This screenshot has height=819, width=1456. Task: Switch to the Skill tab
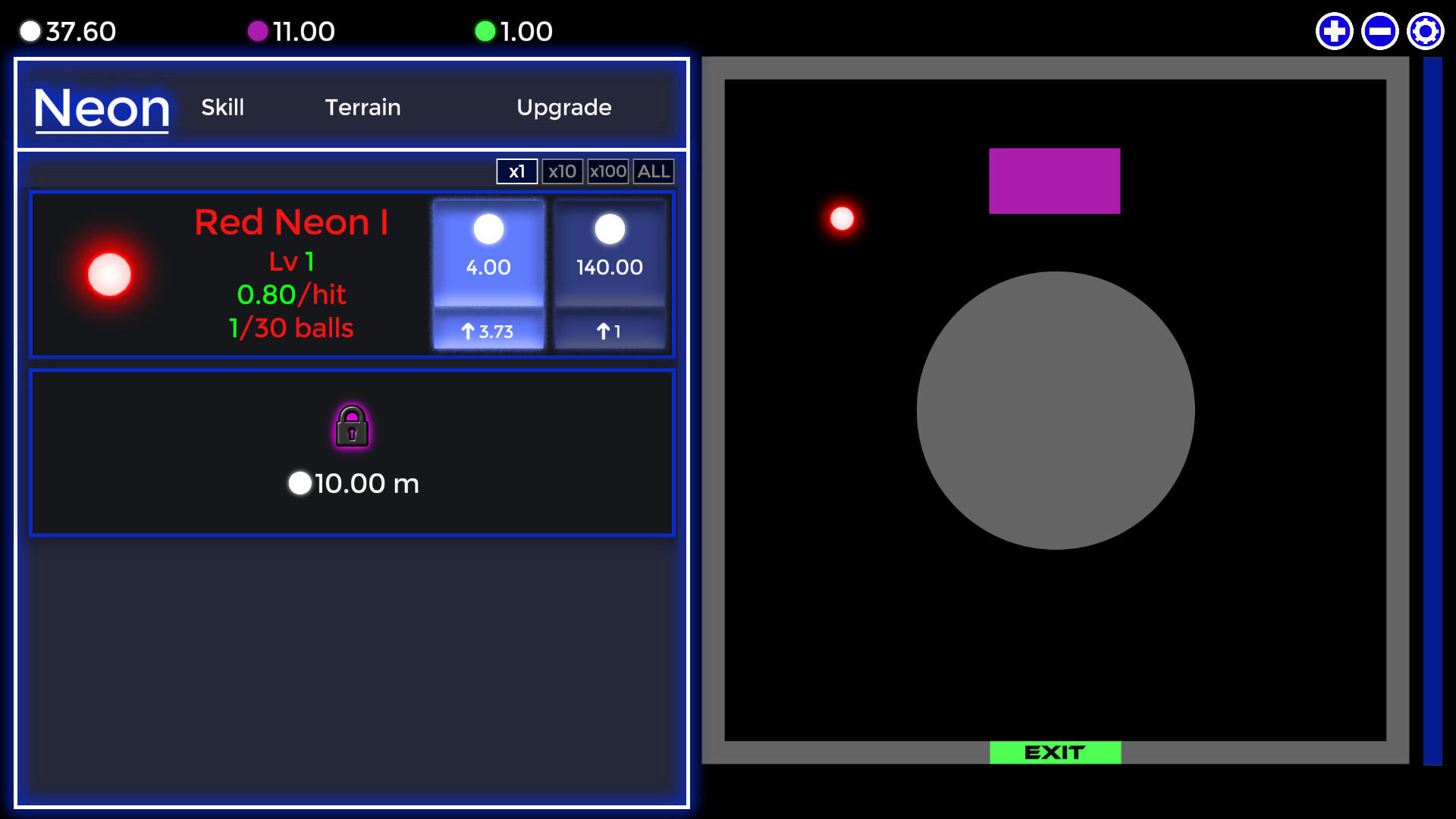coord(222,107)
